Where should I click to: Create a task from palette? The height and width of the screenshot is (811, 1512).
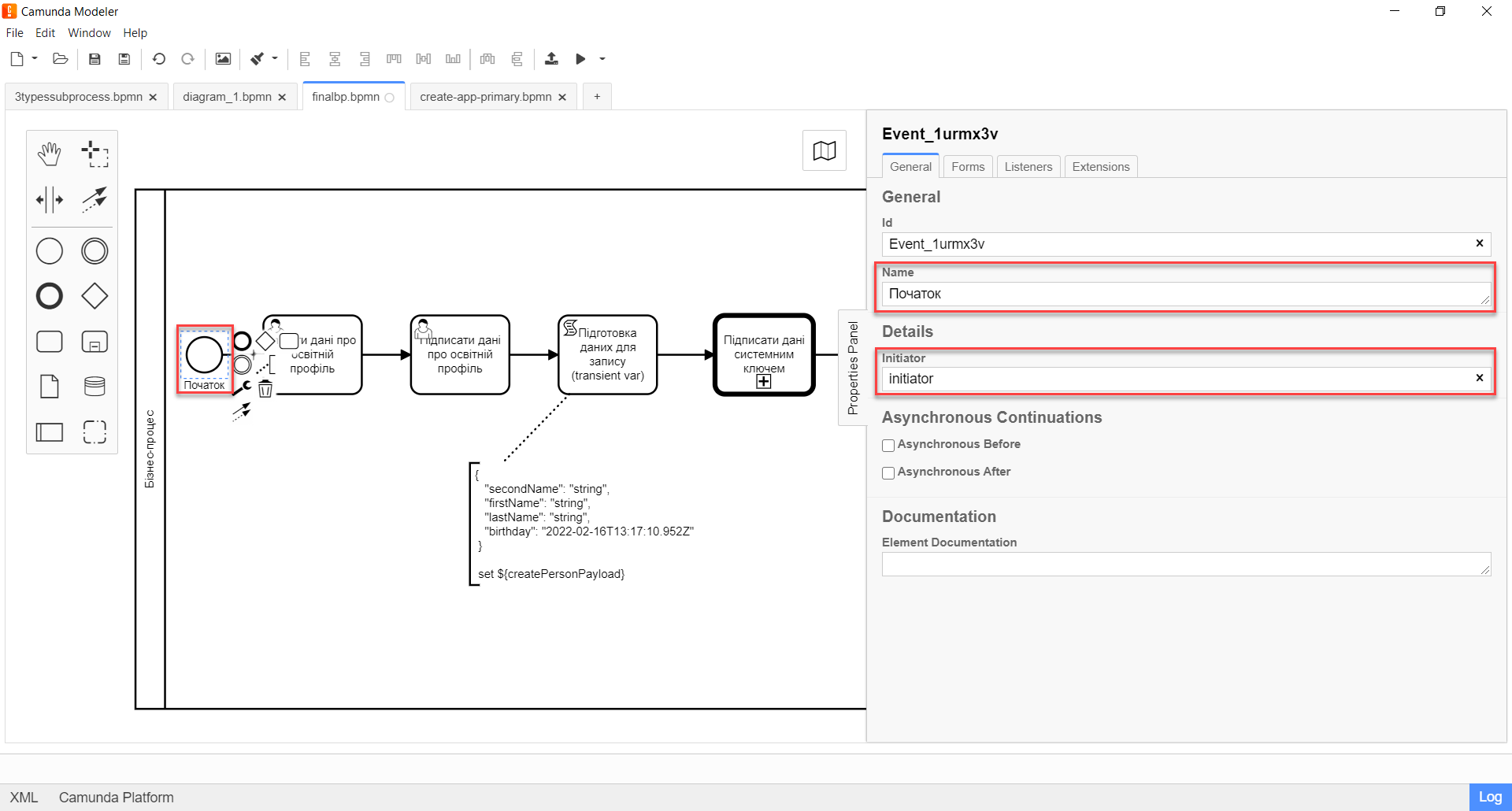pyautogui.click(x=49, y=342)
